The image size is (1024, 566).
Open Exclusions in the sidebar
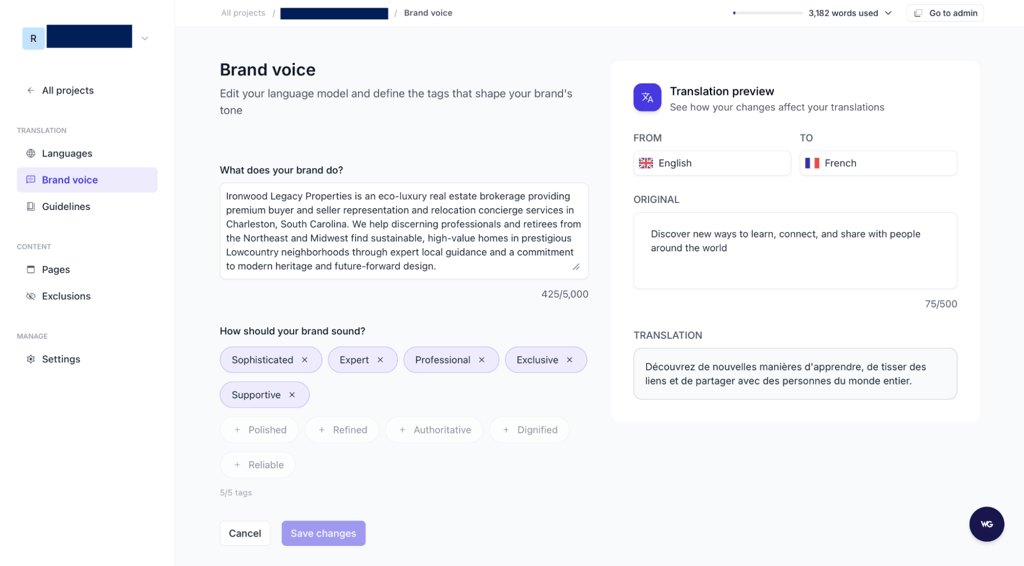[87, 296]
